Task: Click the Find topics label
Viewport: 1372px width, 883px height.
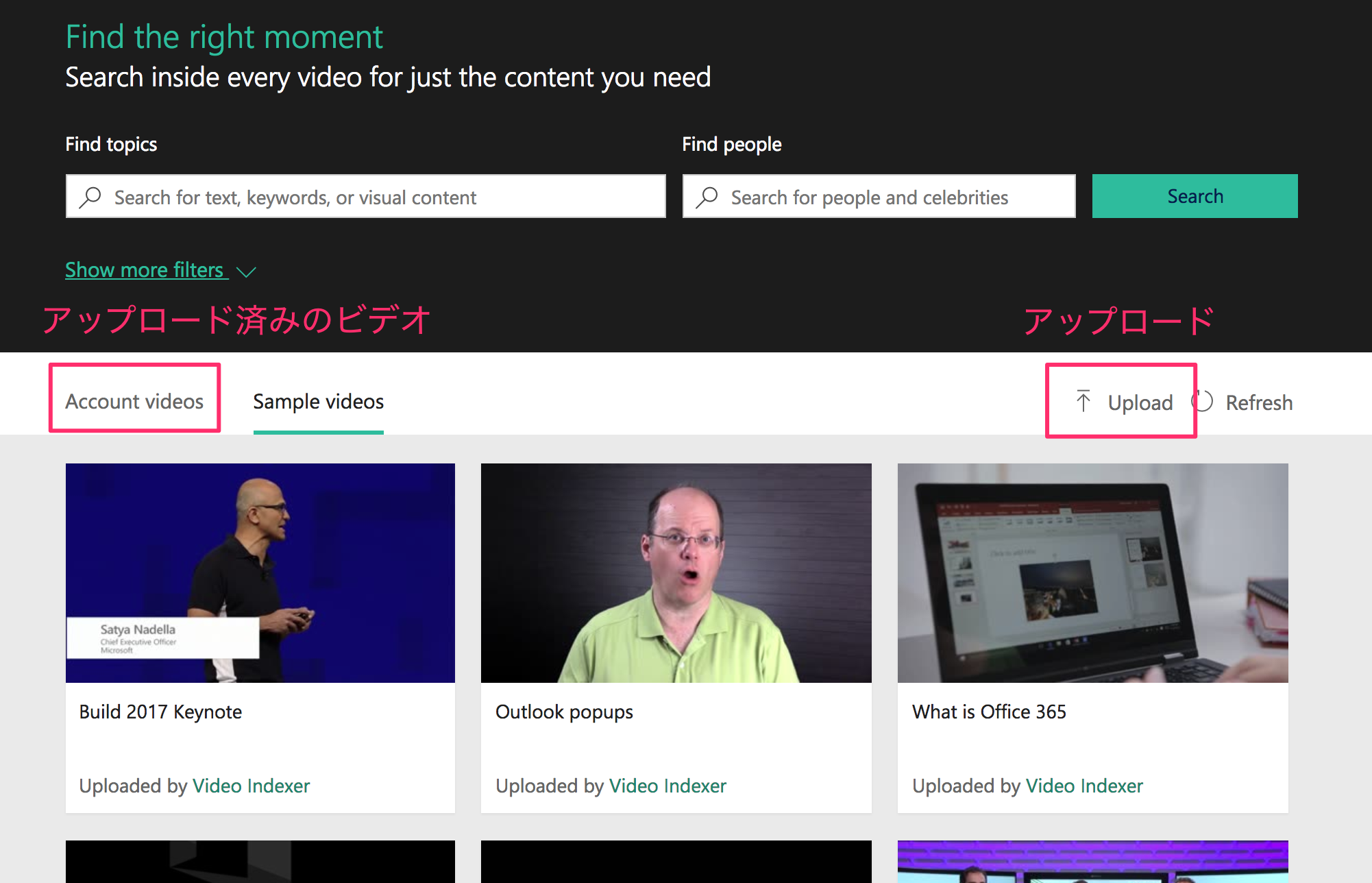Action: coord(111,144)
